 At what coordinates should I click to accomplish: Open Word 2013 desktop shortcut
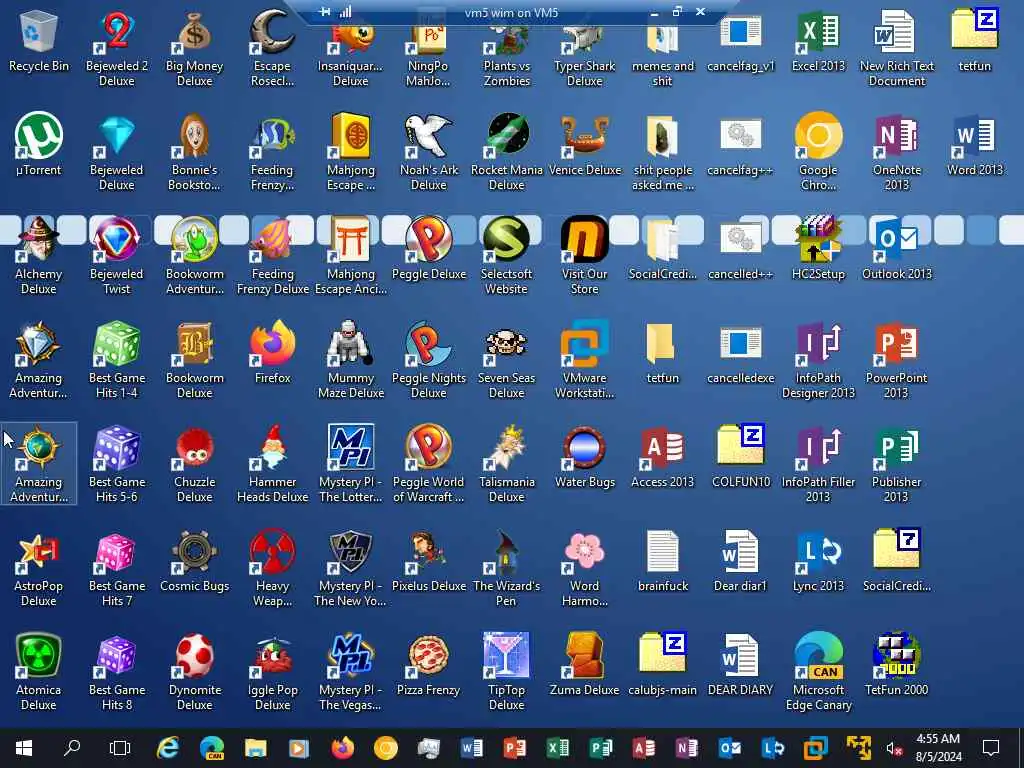[975, 144]
